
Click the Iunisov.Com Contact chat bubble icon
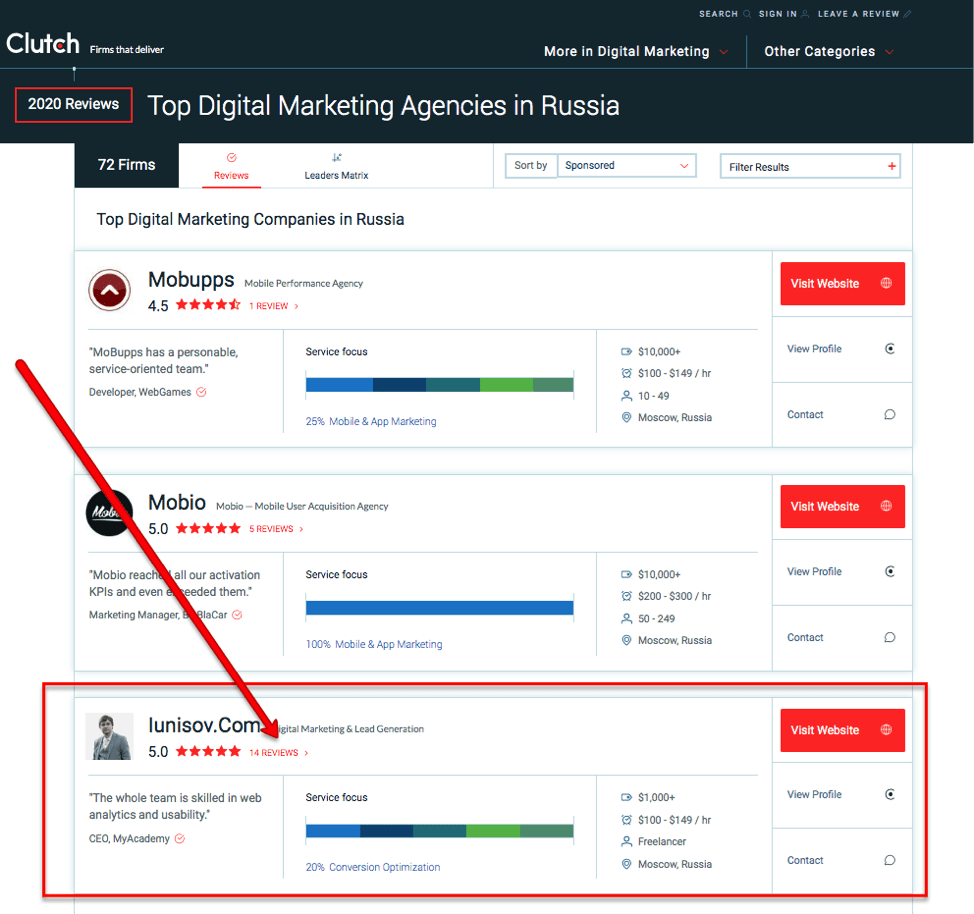point(890,861)
